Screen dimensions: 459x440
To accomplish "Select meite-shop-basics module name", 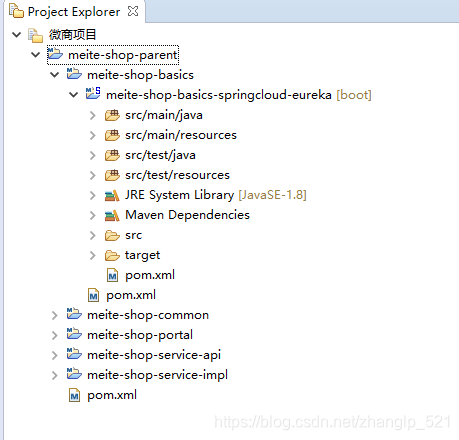I will pyautogui.click(x=140, y=75).
